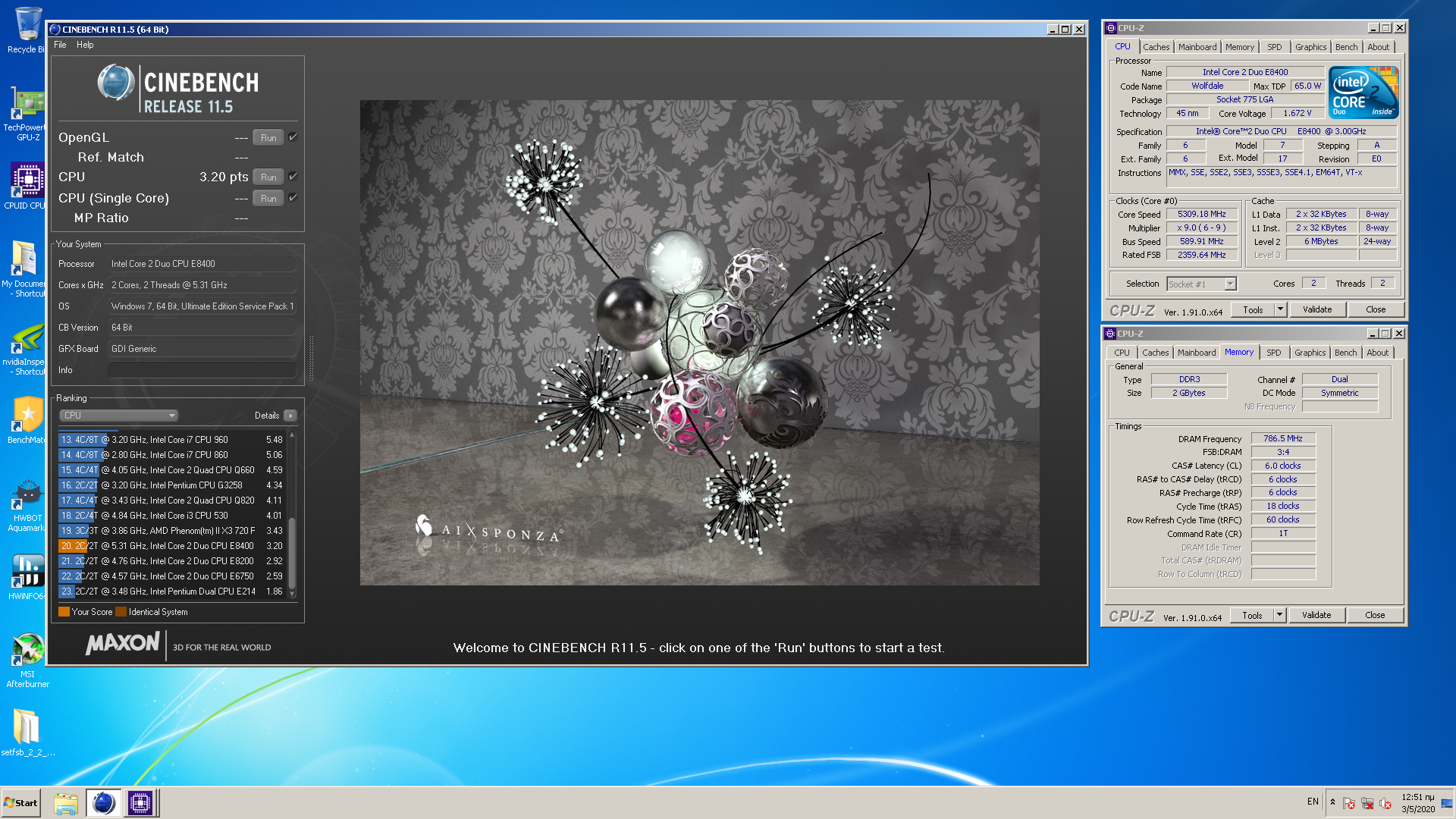Click the ranking Details arrow button
1456x819 pixels.
tap(290, 416)
